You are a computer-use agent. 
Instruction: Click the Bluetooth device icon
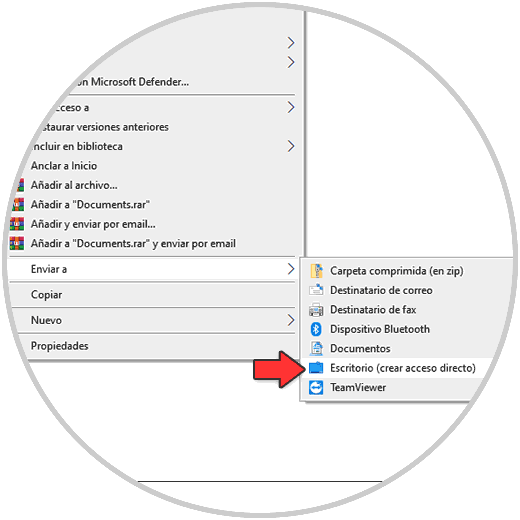pyautogui.click(x=316, y=329)
